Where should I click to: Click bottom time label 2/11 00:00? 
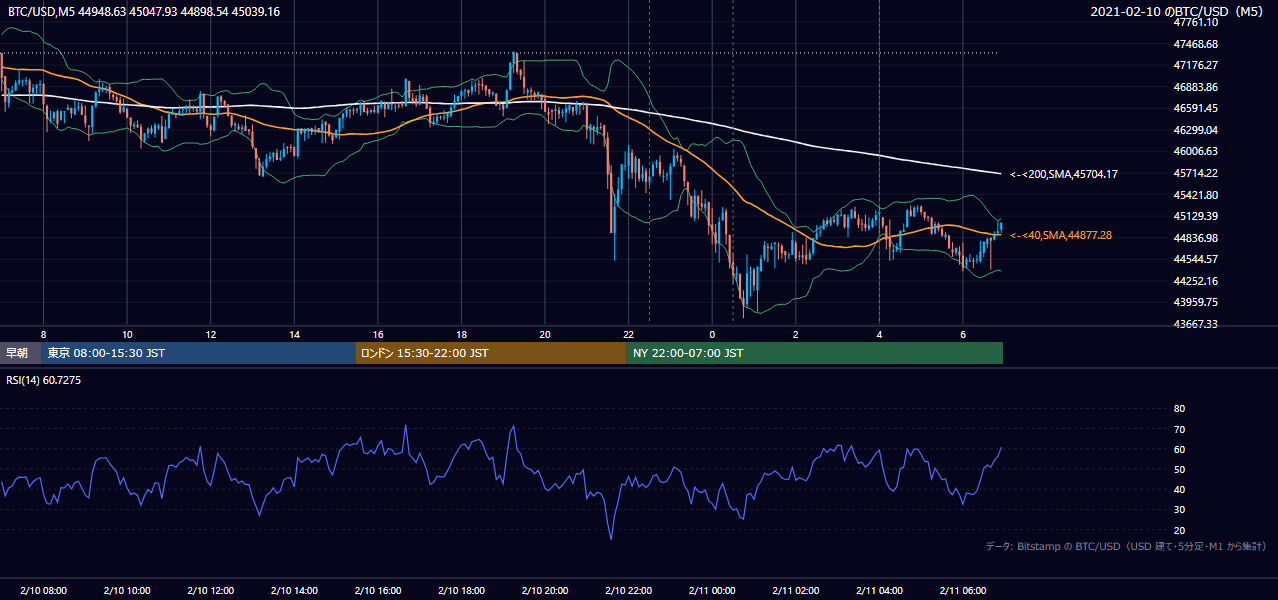pos(711,591)
